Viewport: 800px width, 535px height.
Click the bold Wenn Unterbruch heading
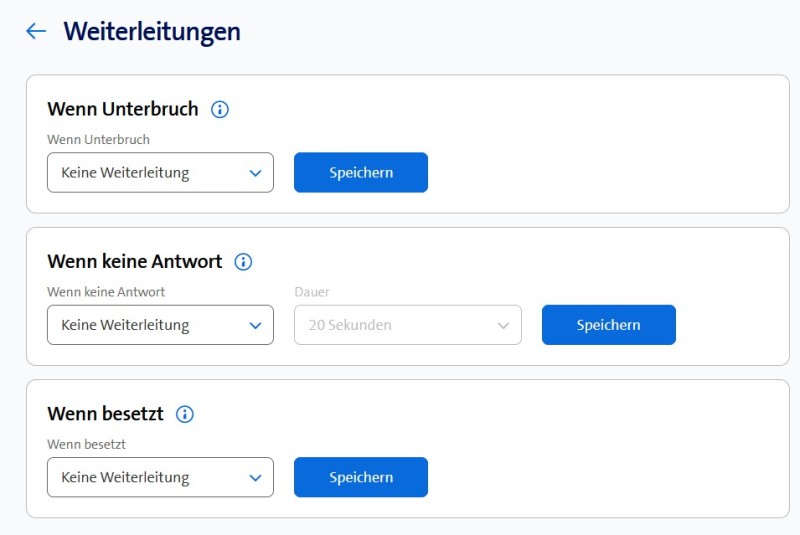123,109
